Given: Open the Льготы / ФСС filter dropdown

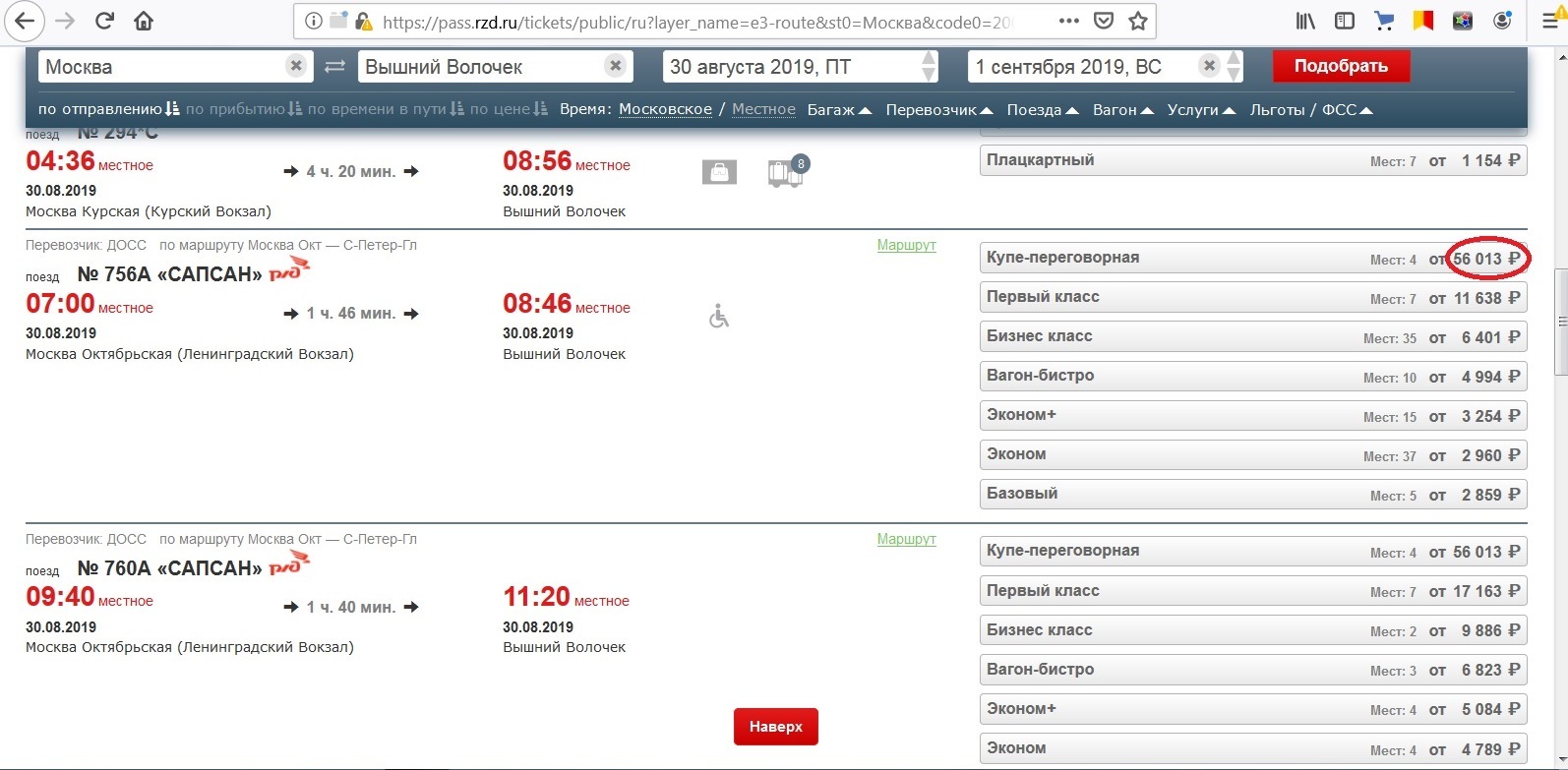Looking at the screenshot, I should 1310,110.
